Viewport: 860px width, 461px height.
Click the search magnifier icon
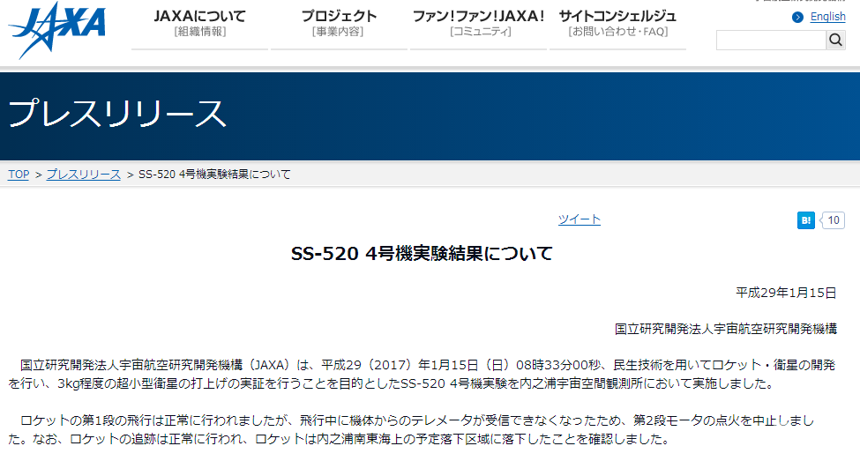[x=835, y=40]
